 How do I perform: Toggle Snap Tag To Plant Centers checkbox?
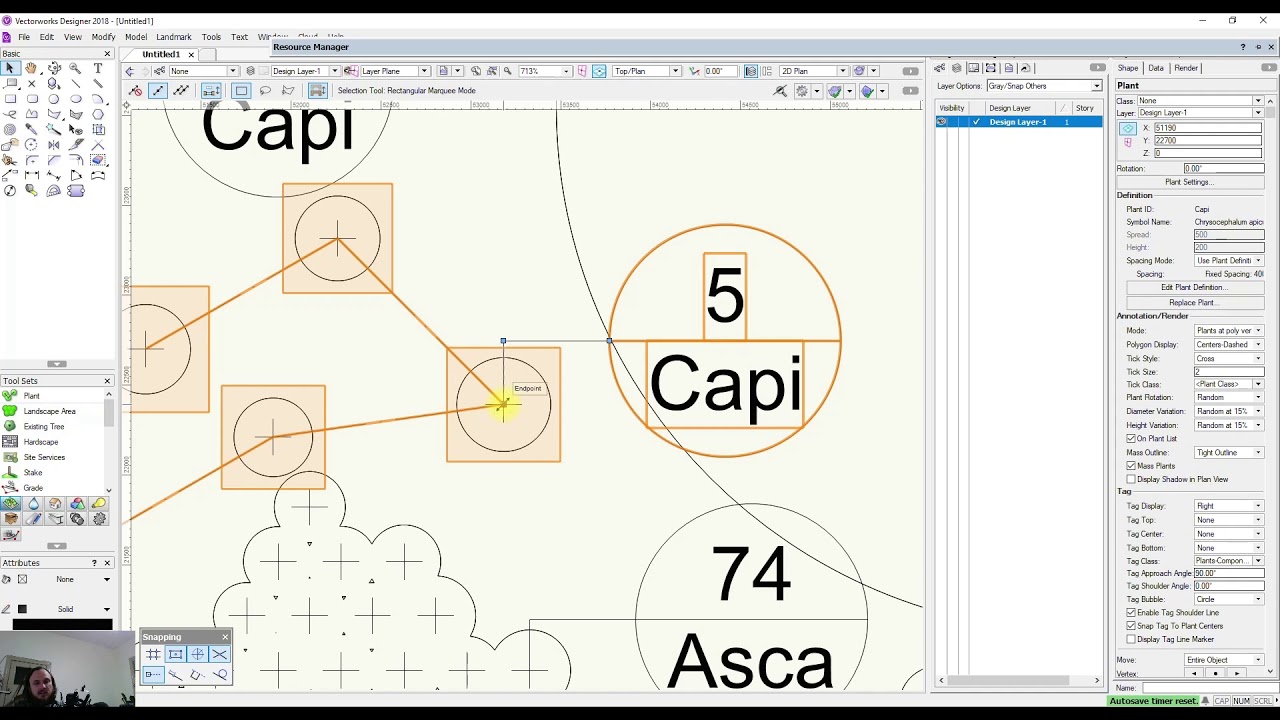pyautogui.click(x=1131, y=626)
